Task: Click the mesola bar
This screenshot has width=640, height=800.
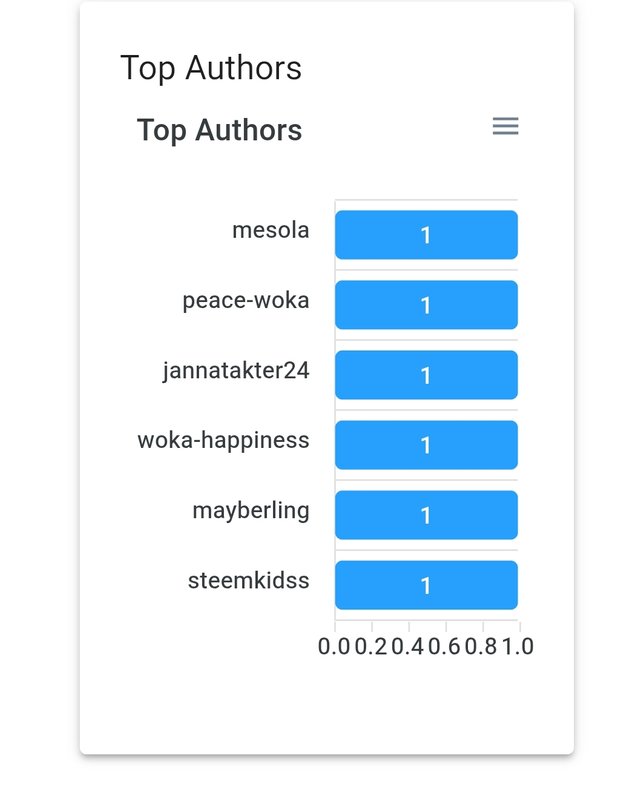Action: [x=426, y=235]
